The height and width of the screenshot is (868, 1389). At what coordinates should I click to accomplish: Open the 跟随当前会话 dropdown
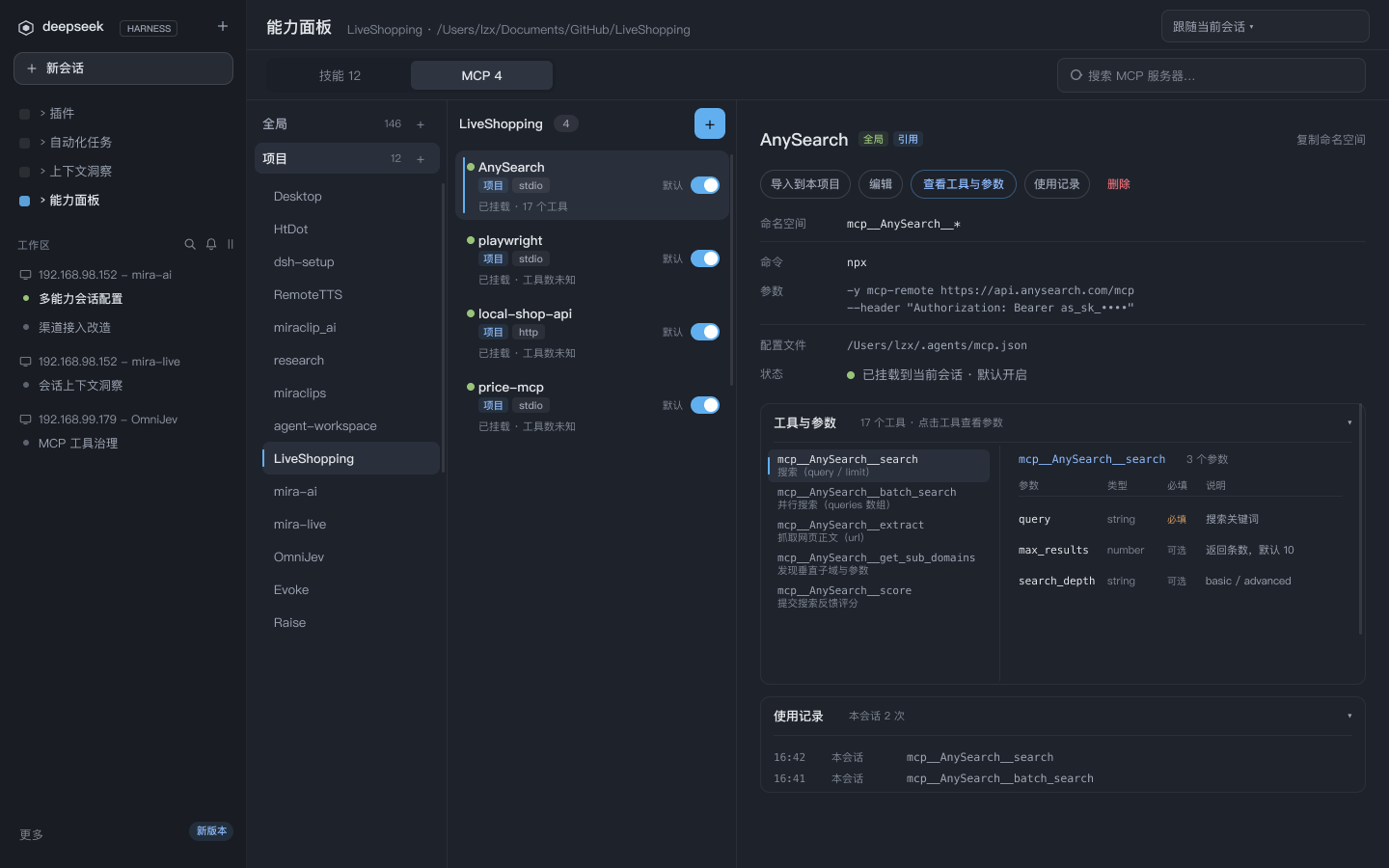1265,26
